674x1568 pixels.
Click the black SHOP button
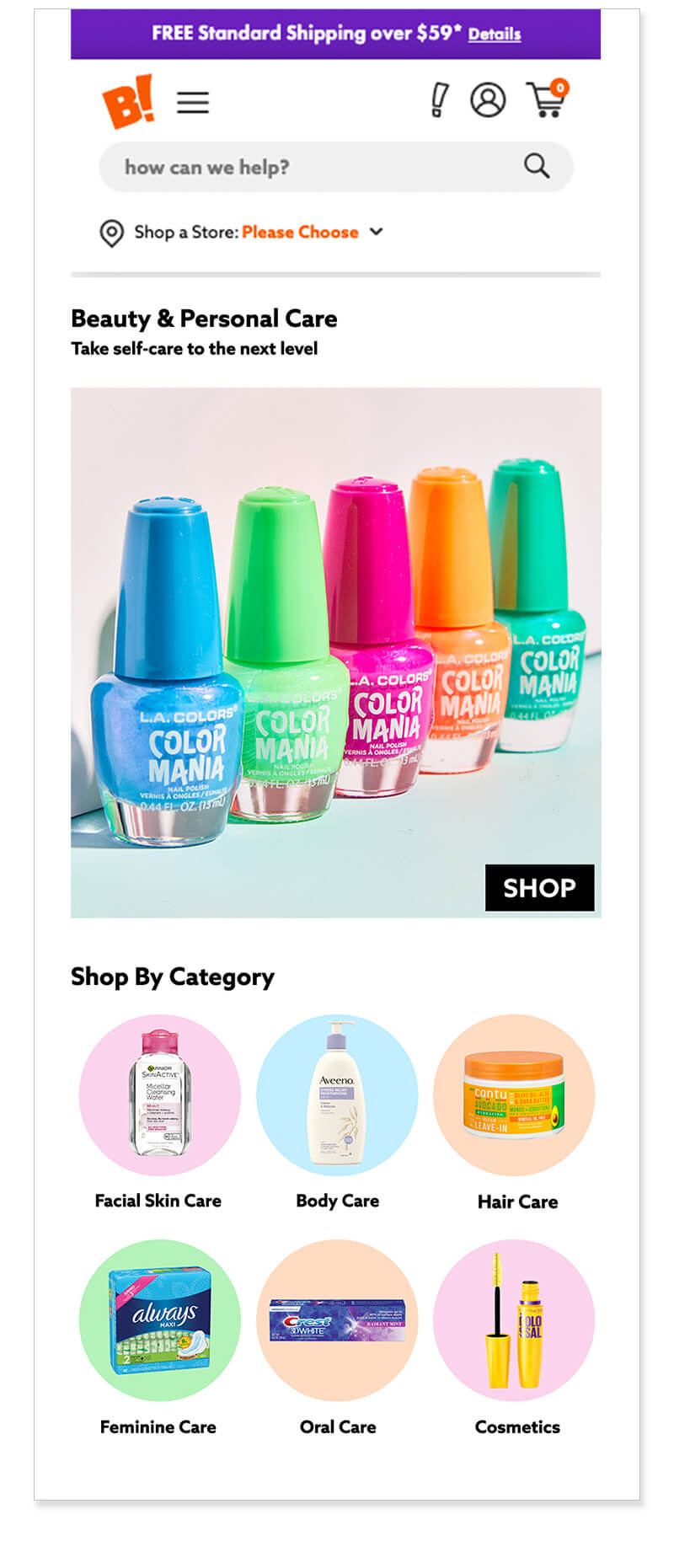(x=539, y=887)
